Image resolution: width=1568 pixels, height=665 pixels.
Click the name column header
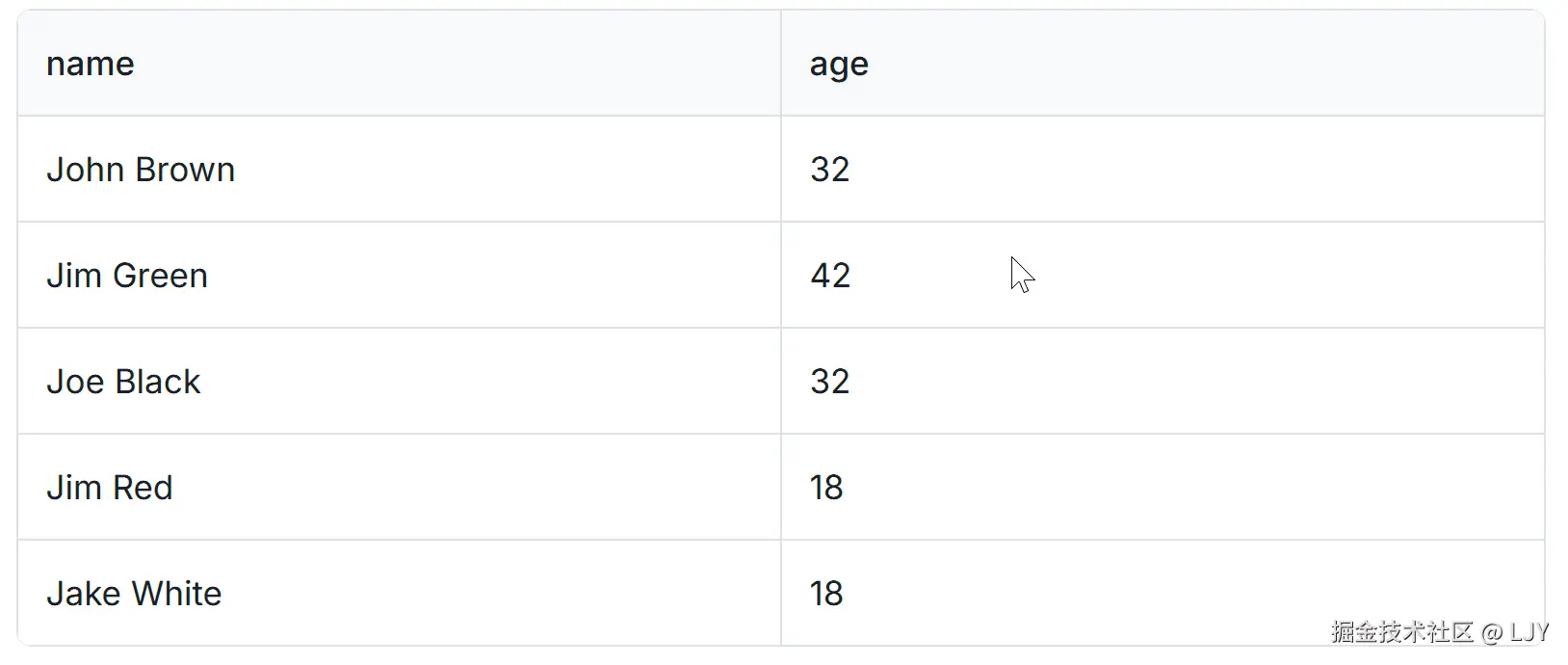pyautogui.click(x=91, y=64)
